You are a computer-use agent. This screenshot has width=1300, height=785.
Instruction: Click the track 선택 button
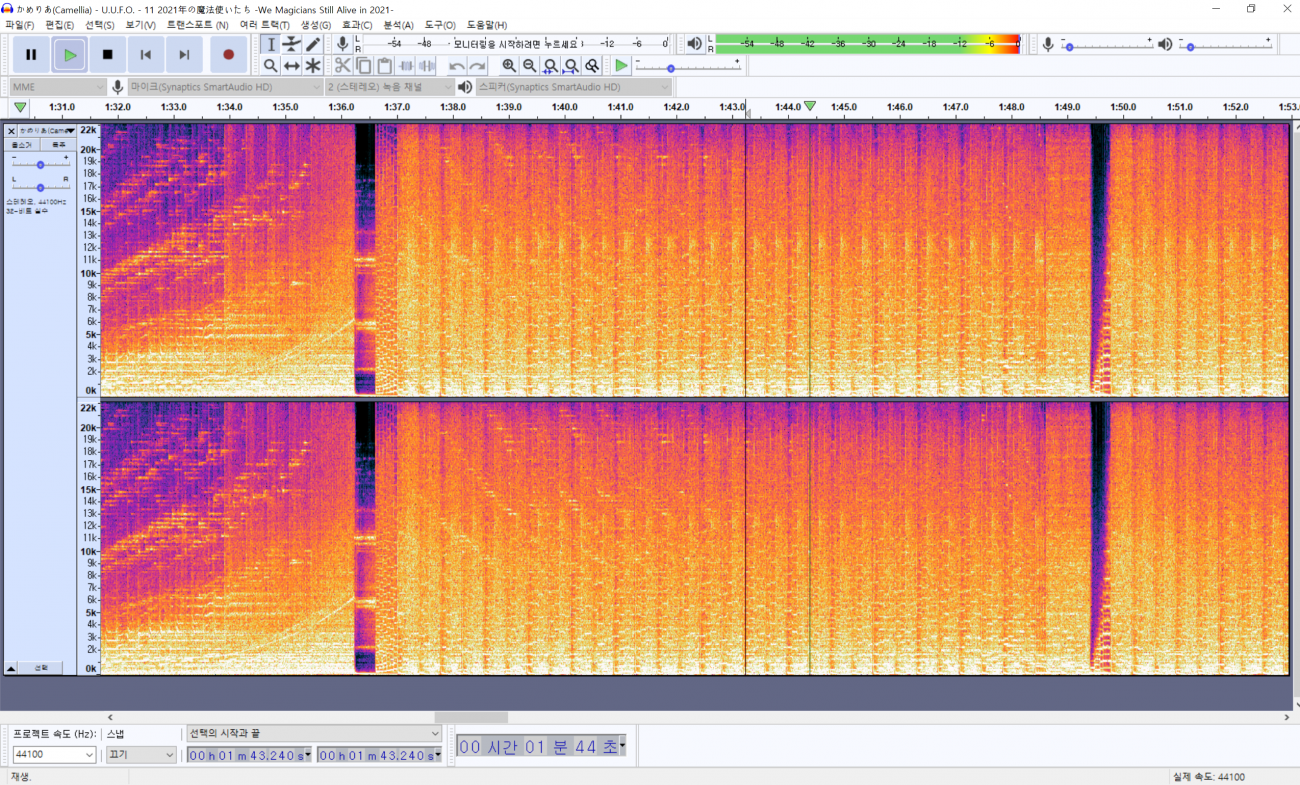(41, 668)
